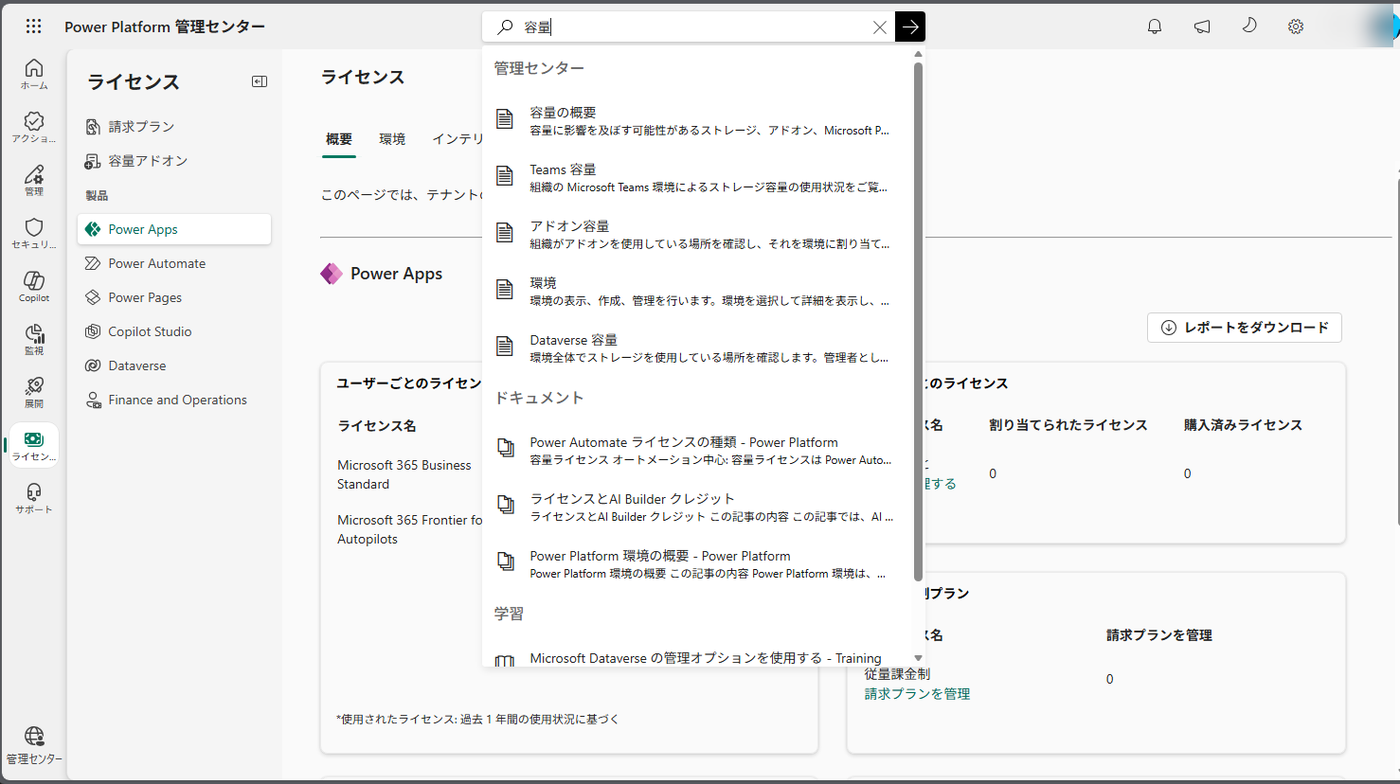1400x784 pixels.
Task: Open 容量の概要 search result
Action: 699,120
